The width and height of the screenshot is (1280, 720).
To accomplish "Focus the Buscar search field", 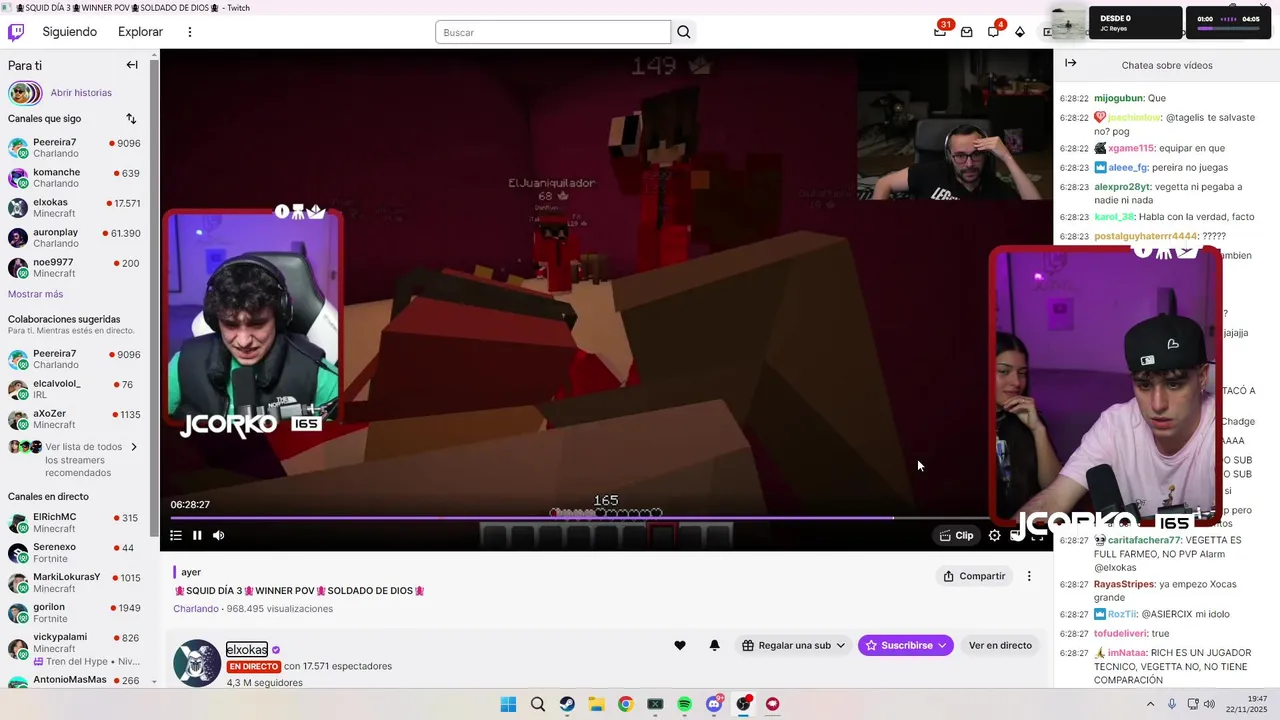I will pos(553,32).
